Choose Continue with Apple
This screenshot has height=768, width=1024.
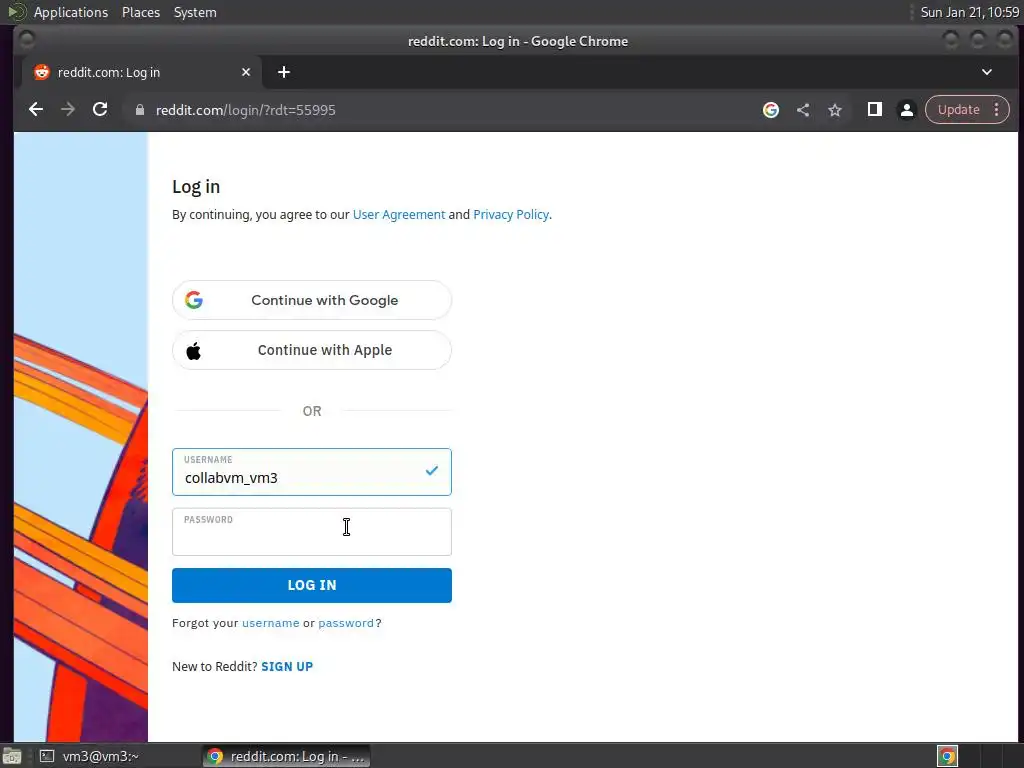click(x=312, y=350)
